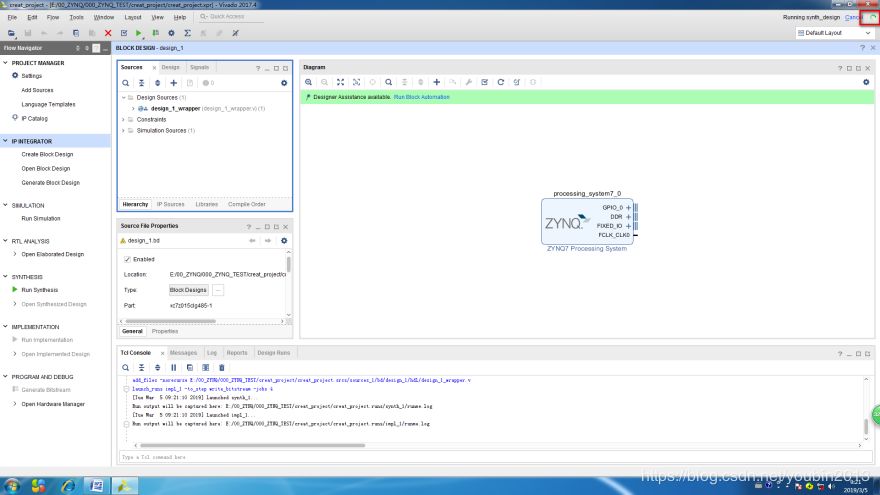Switch to the Messages tab
The width and height of the screenshot is (880, 495).
click(x=184, y=353)
